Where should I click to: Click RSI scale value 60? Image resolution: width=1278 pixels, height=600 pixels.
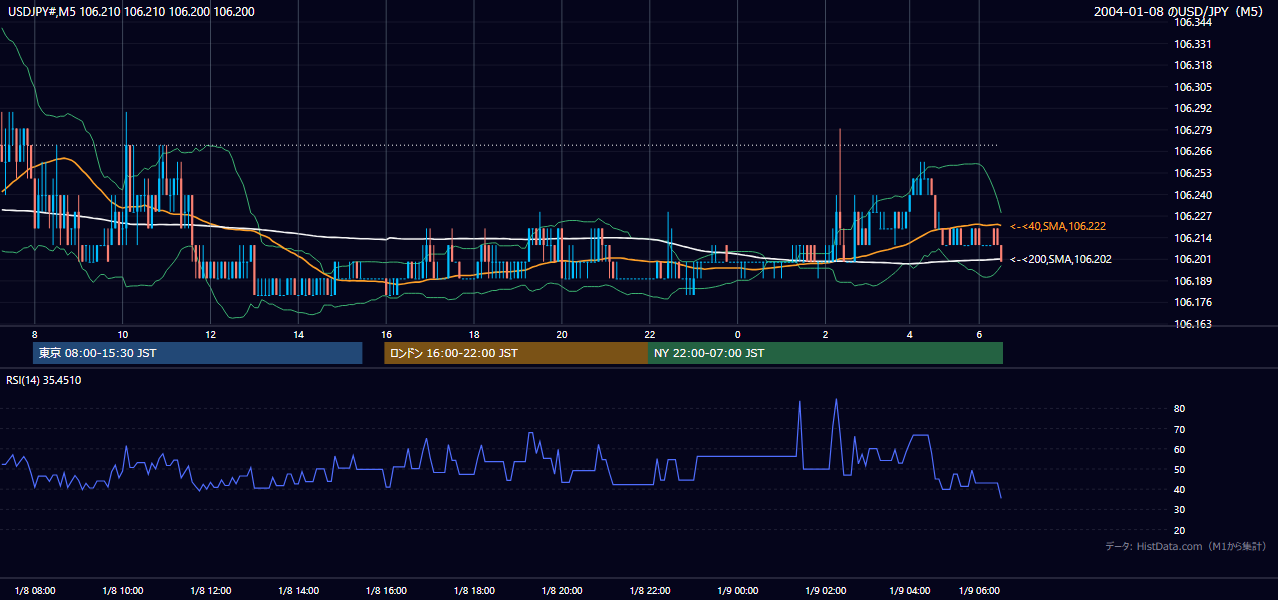coord(1180,449)
